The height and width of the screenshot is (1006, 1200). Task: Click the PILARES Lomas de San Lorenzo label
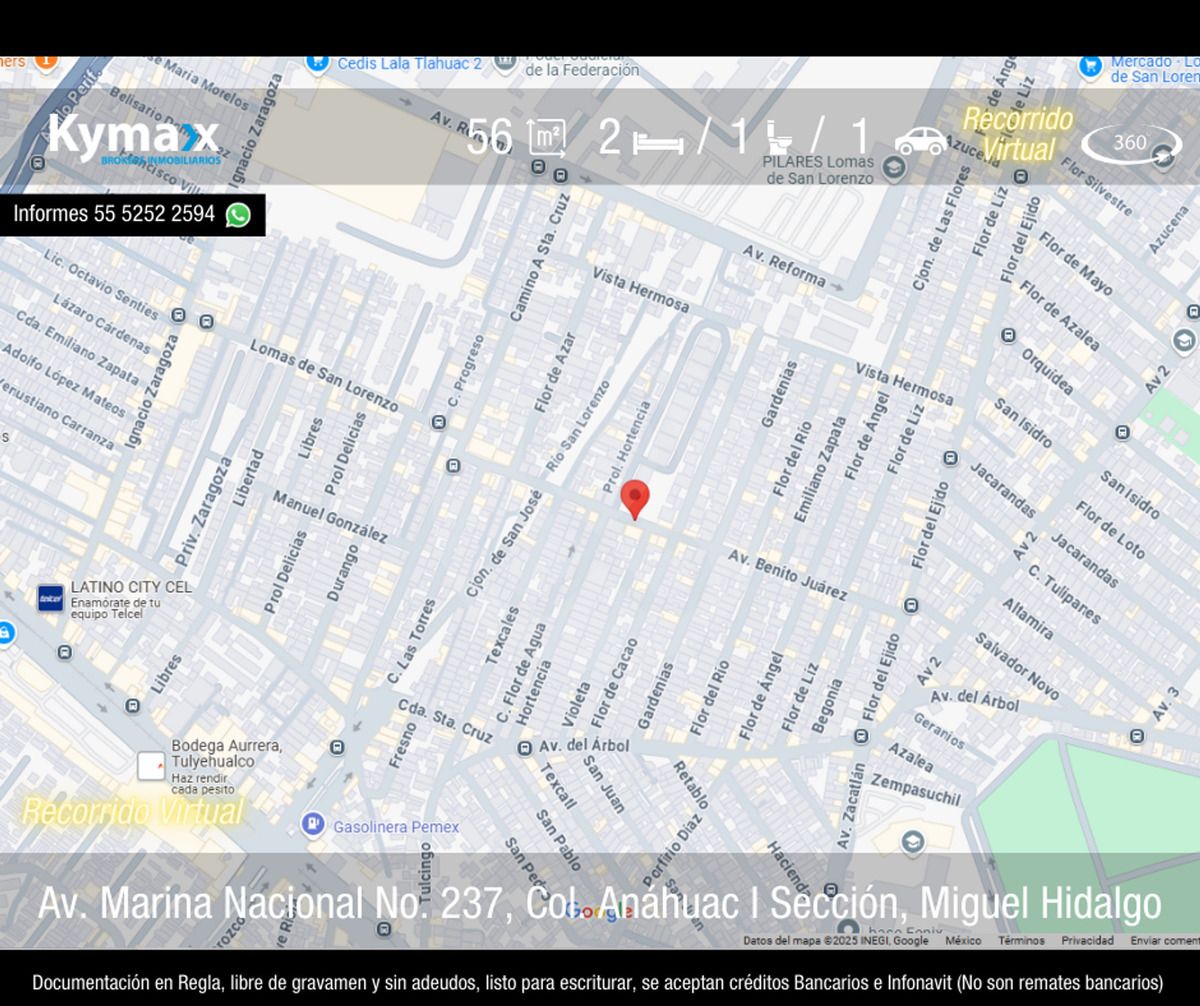(x=819, y=170)
